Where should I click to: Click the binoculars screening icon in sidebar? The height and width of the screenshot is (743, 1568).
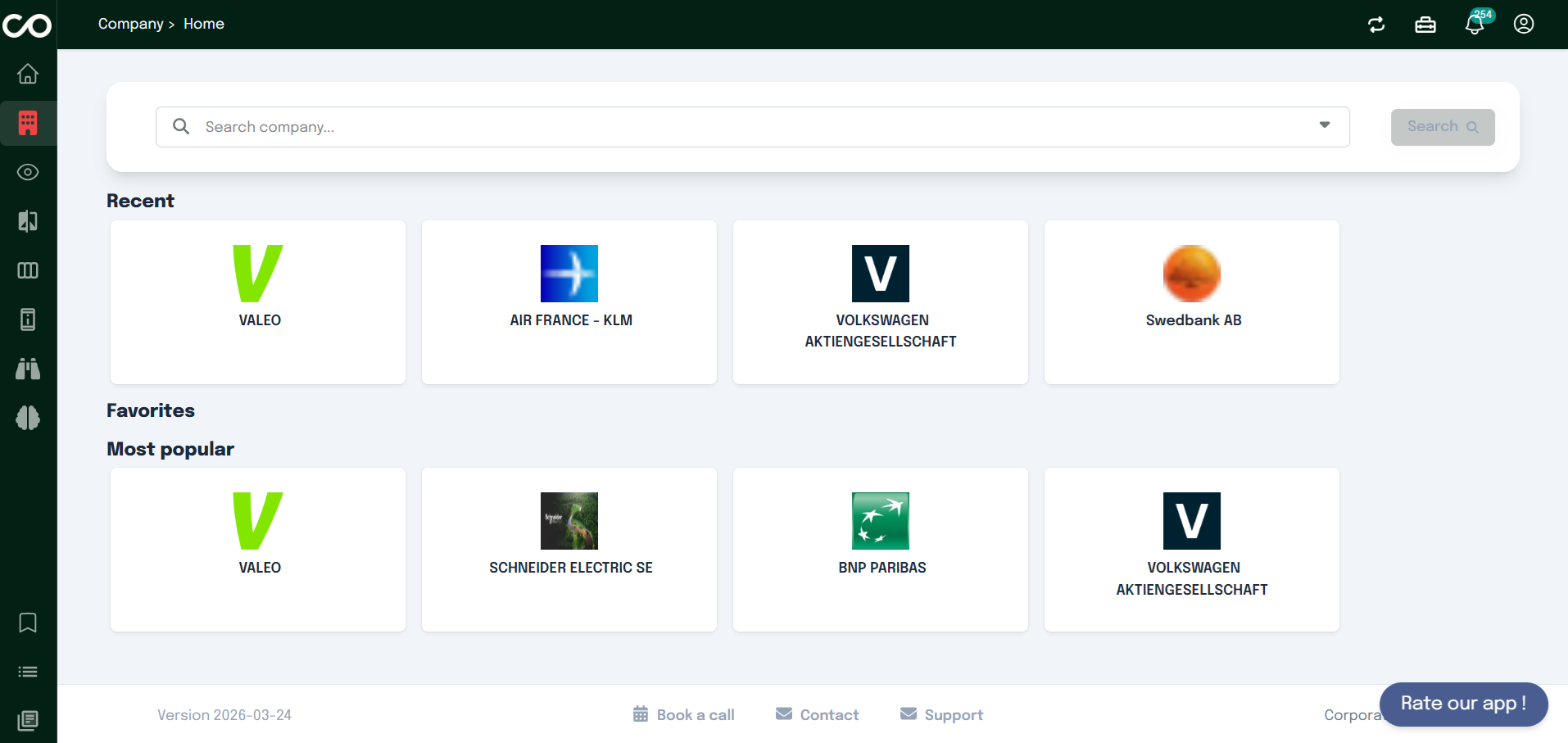pos(27,369)
